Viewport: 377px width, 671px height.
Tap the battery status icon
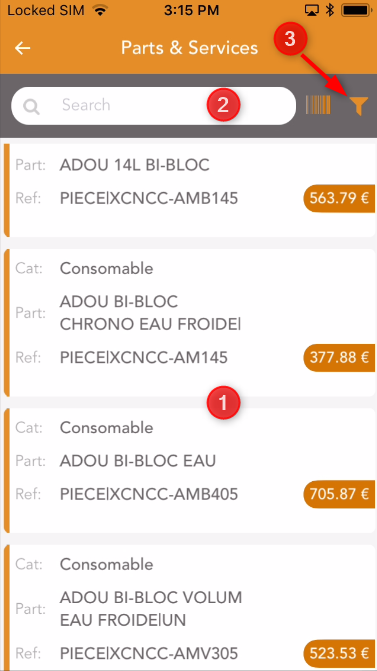[x=355, y=10]
